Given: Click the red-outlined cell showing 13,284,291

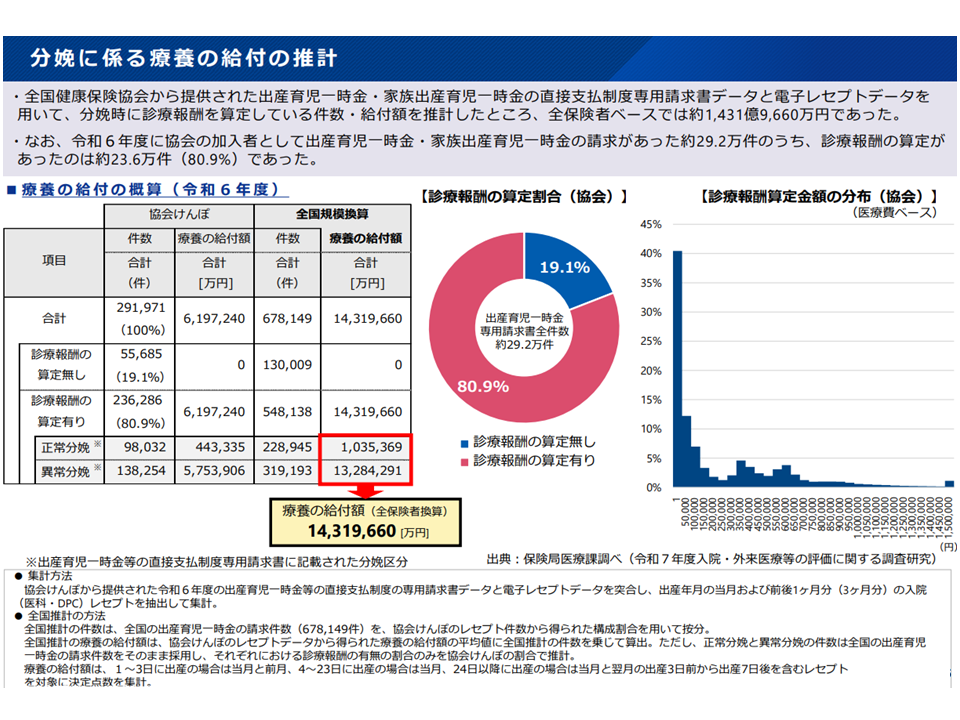Looking at the screenshot, I should (364, 470).
